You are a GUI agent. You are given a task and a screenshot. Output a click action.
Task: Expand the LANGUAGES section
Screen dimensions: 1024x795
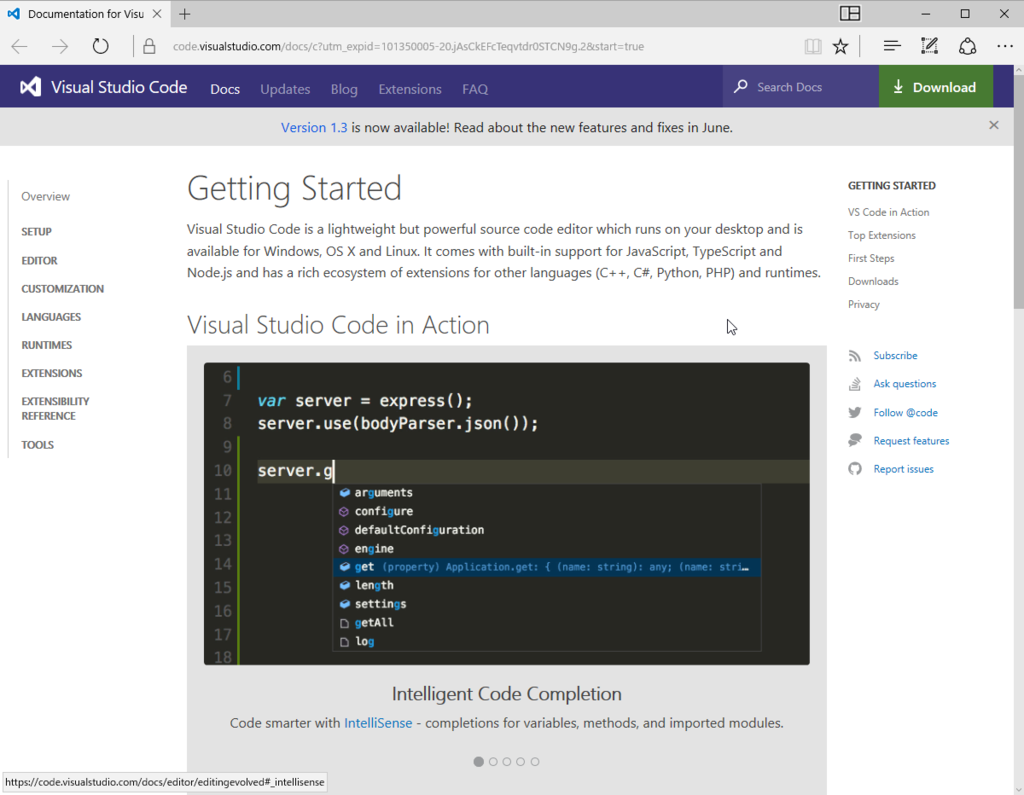[x=51, y=316]
